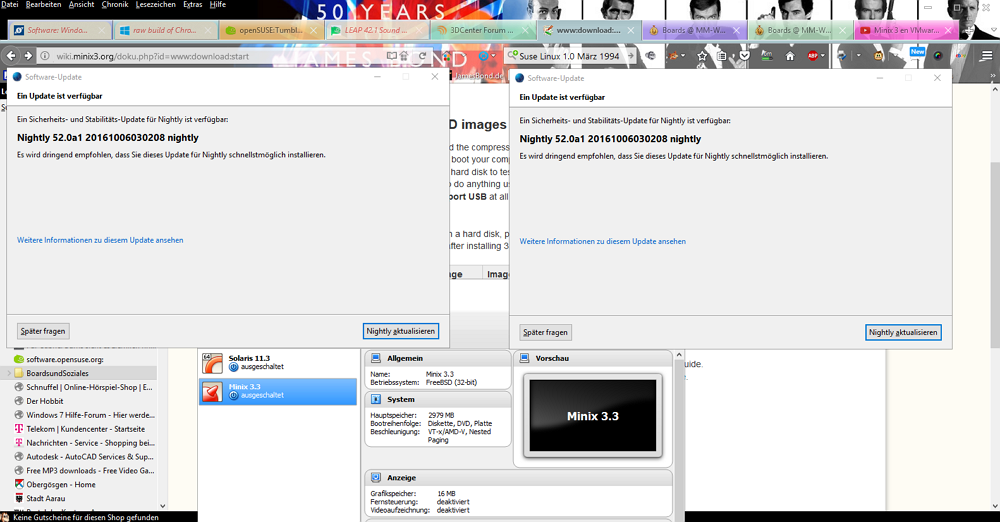
Task: Open site information icon in address bar
Action: [x=45, y=56]
